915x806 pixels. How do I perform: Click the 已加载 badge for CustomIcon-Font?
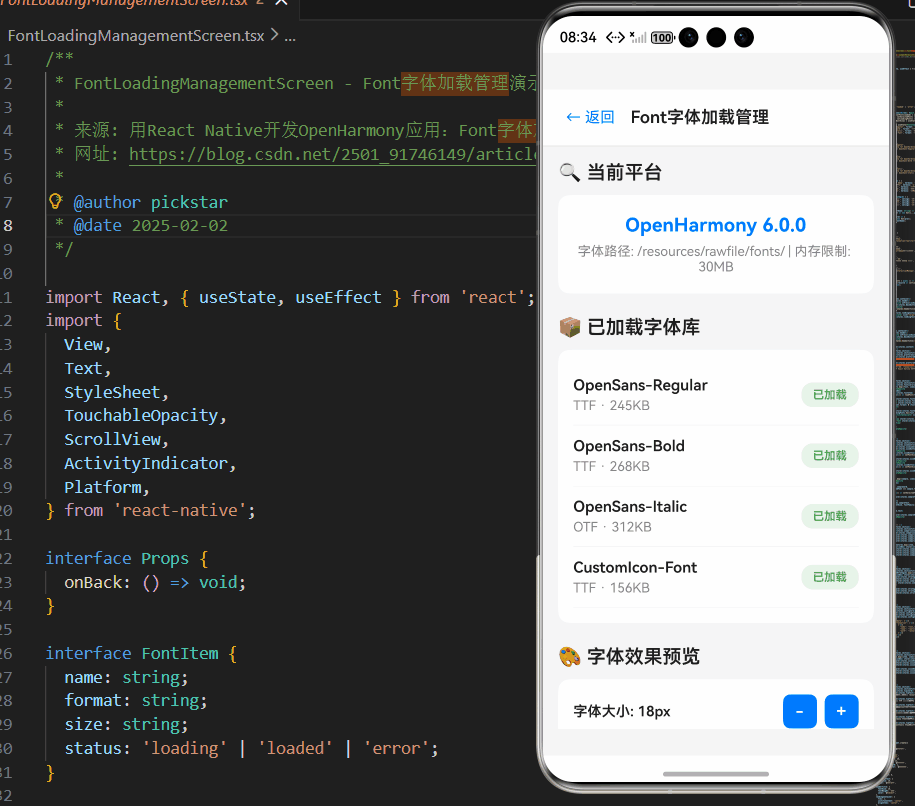pyautogui.click(x=829, y=577)
